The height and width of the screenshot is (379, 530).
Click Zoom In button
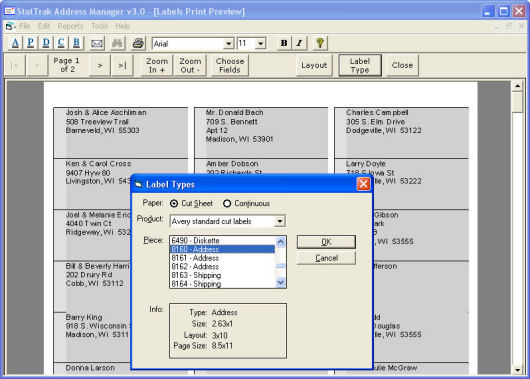pyautogui.click(x=157, y=65)
